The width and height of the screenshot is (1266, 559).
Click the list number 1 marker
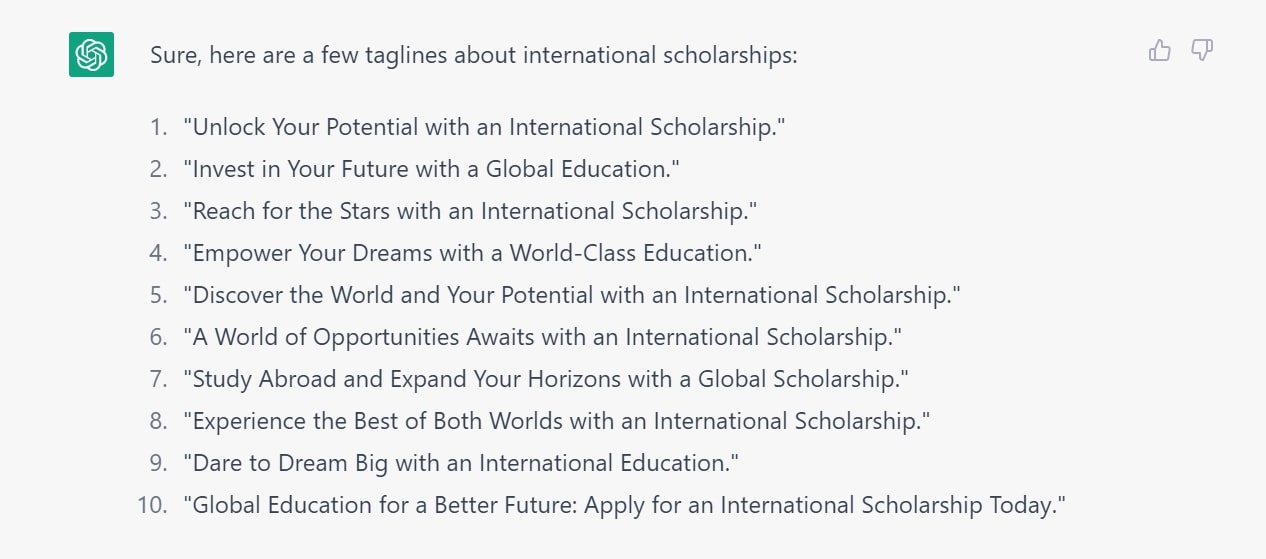coord(159,128)
